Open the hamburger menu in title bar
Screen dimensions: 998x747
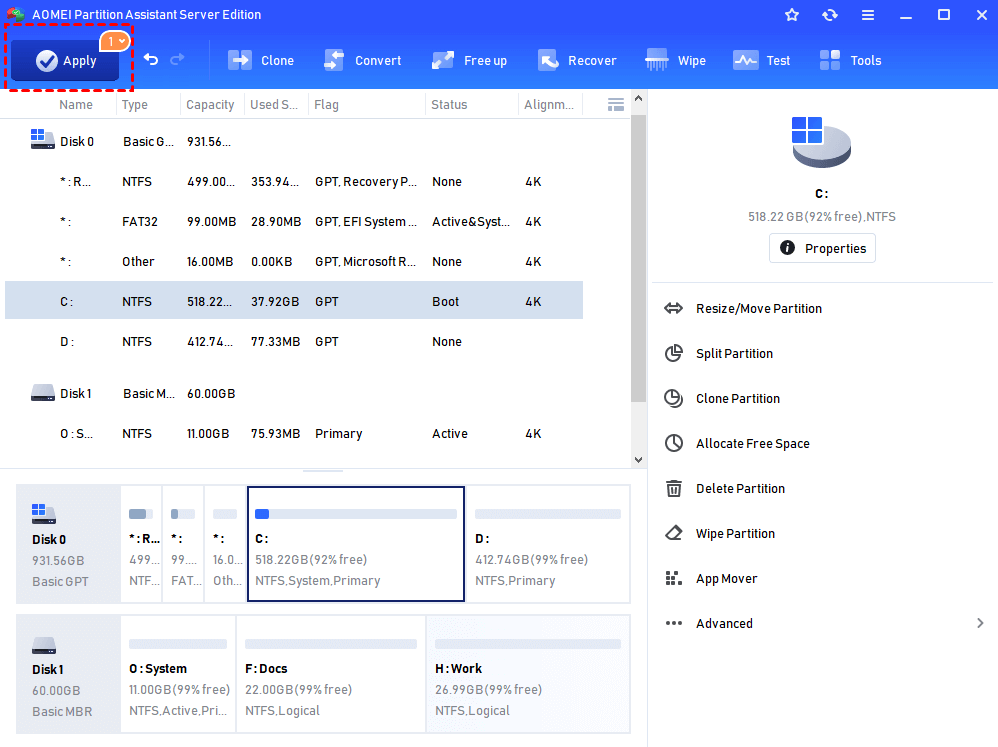(x=868, y=15)
